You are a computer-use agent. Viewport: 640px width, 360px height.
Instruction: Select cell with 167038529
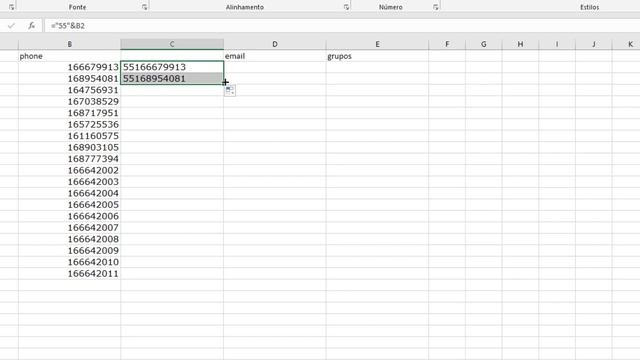(x=69, y=101)
